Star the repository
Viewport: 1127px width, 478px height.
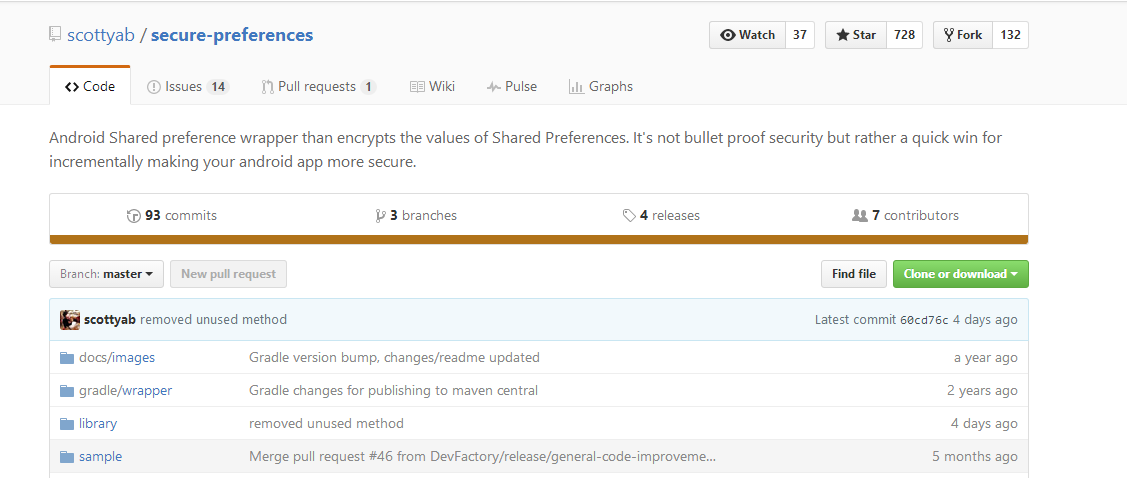(856, 35)
